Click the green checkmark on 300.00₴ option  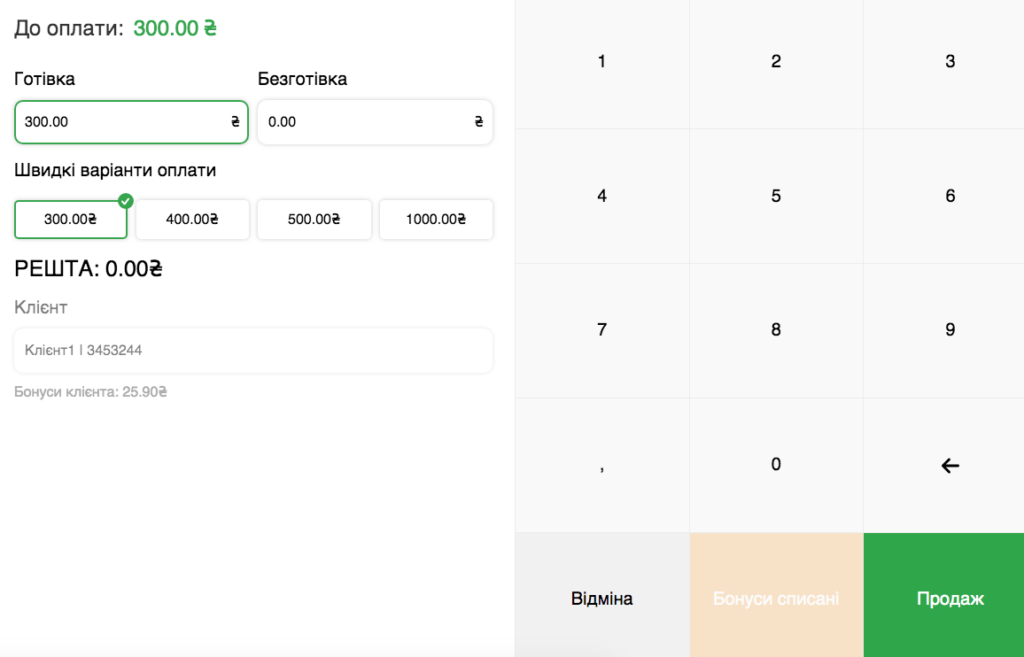click(125, 201)
